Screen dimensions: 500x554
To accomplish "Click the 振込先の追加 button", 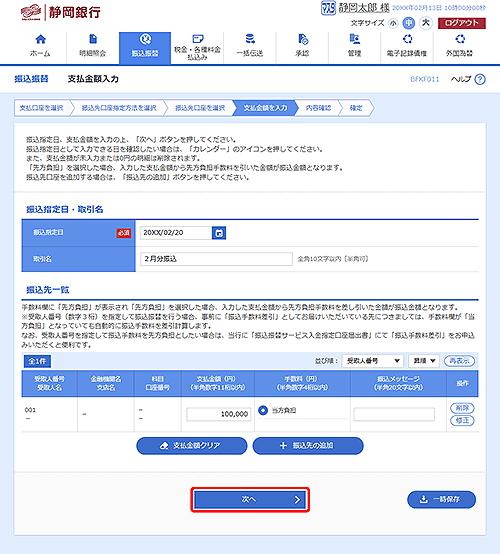I will click(x=308, y=446).
